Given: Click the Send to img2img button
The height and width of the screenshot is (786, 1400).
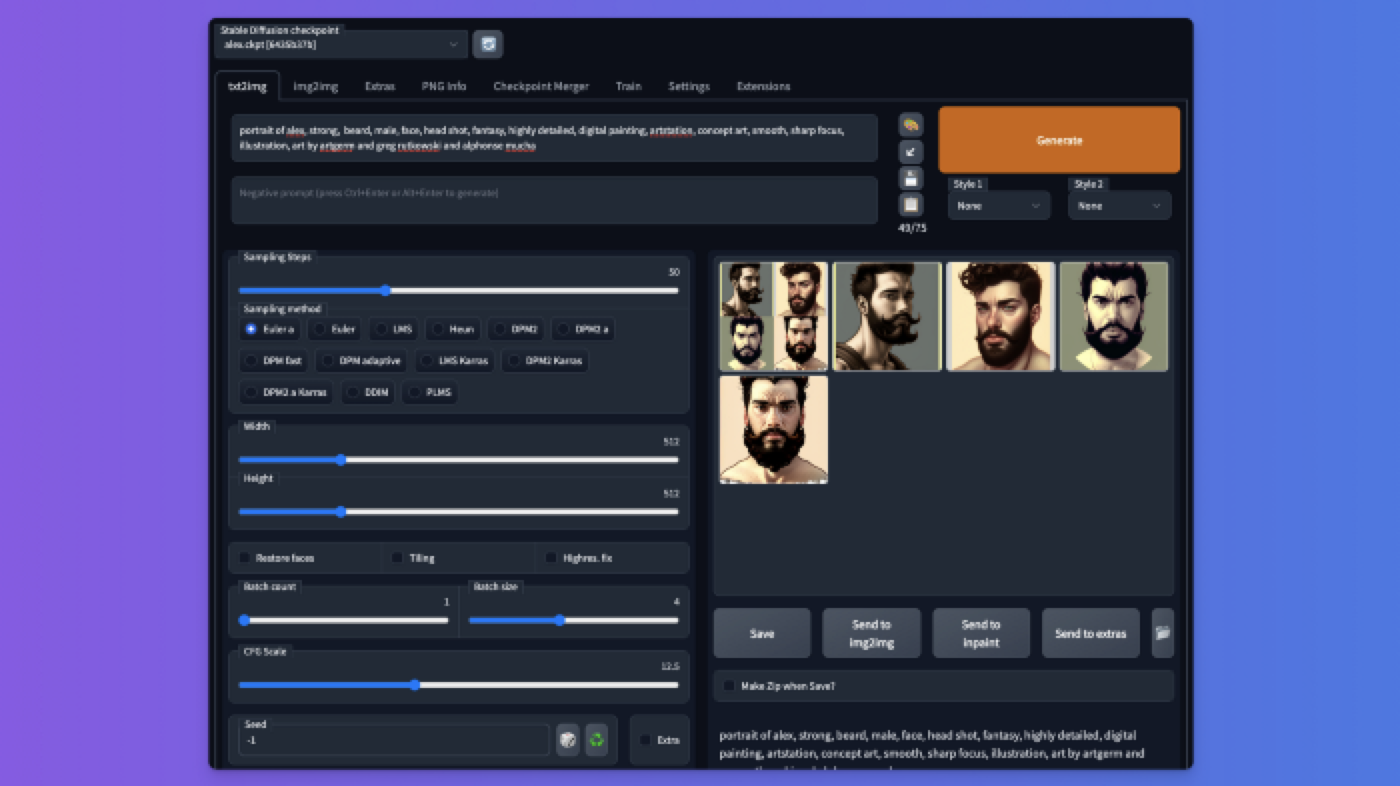Looking at the screenshot, I should click(871, 633).
